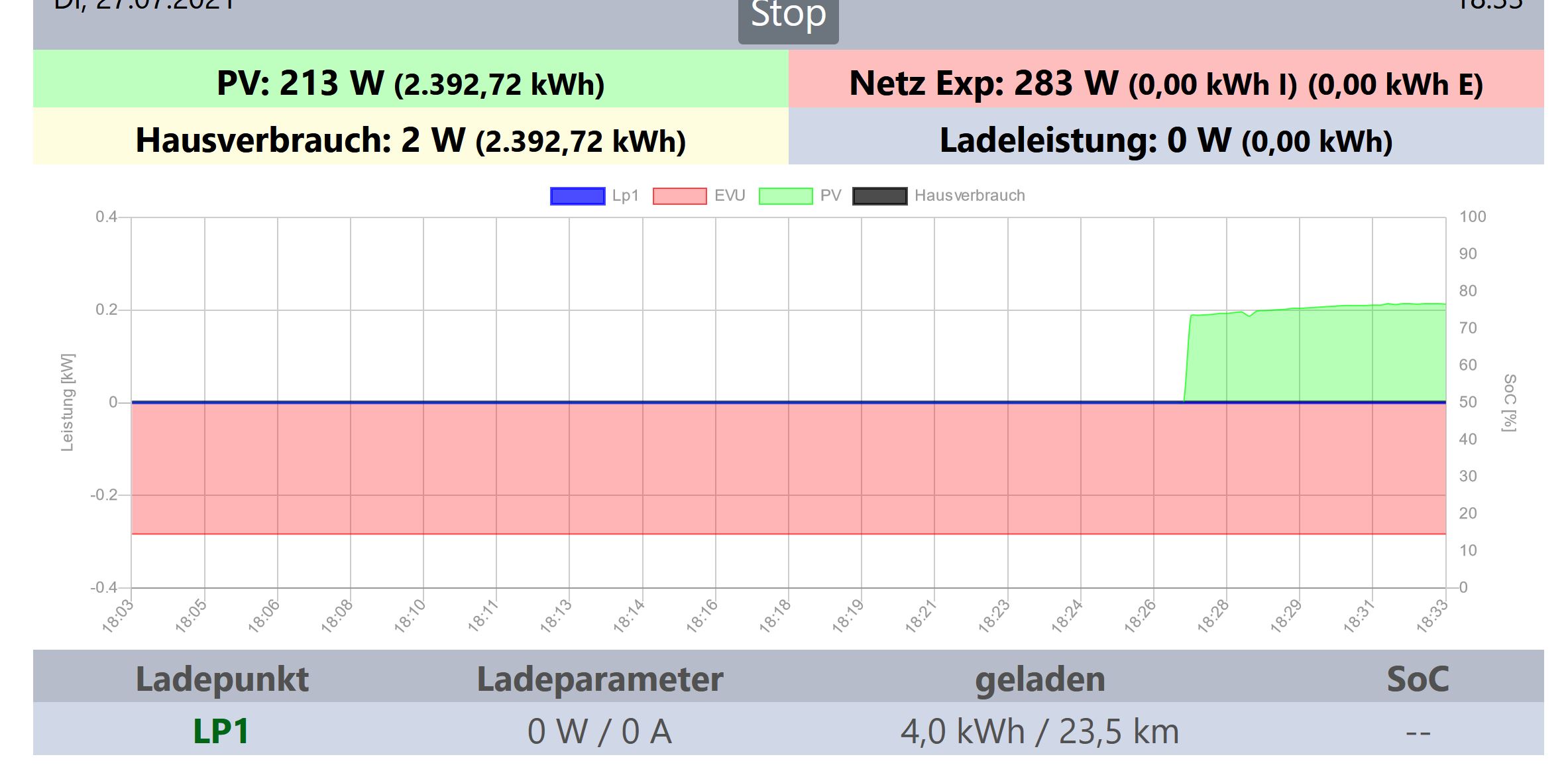Click the SoC column header
1568x777 pixels.
pos(1418,679)
